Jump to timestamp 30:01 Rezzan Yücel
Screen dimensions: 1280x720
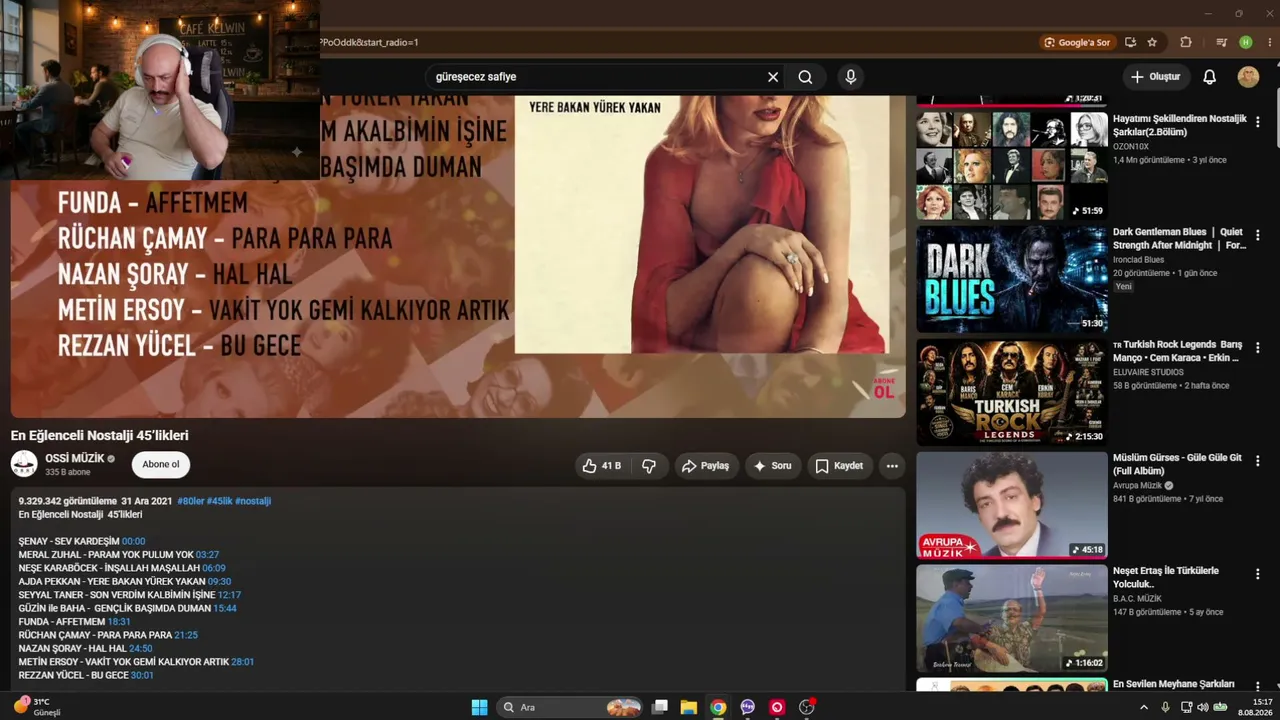142,675
